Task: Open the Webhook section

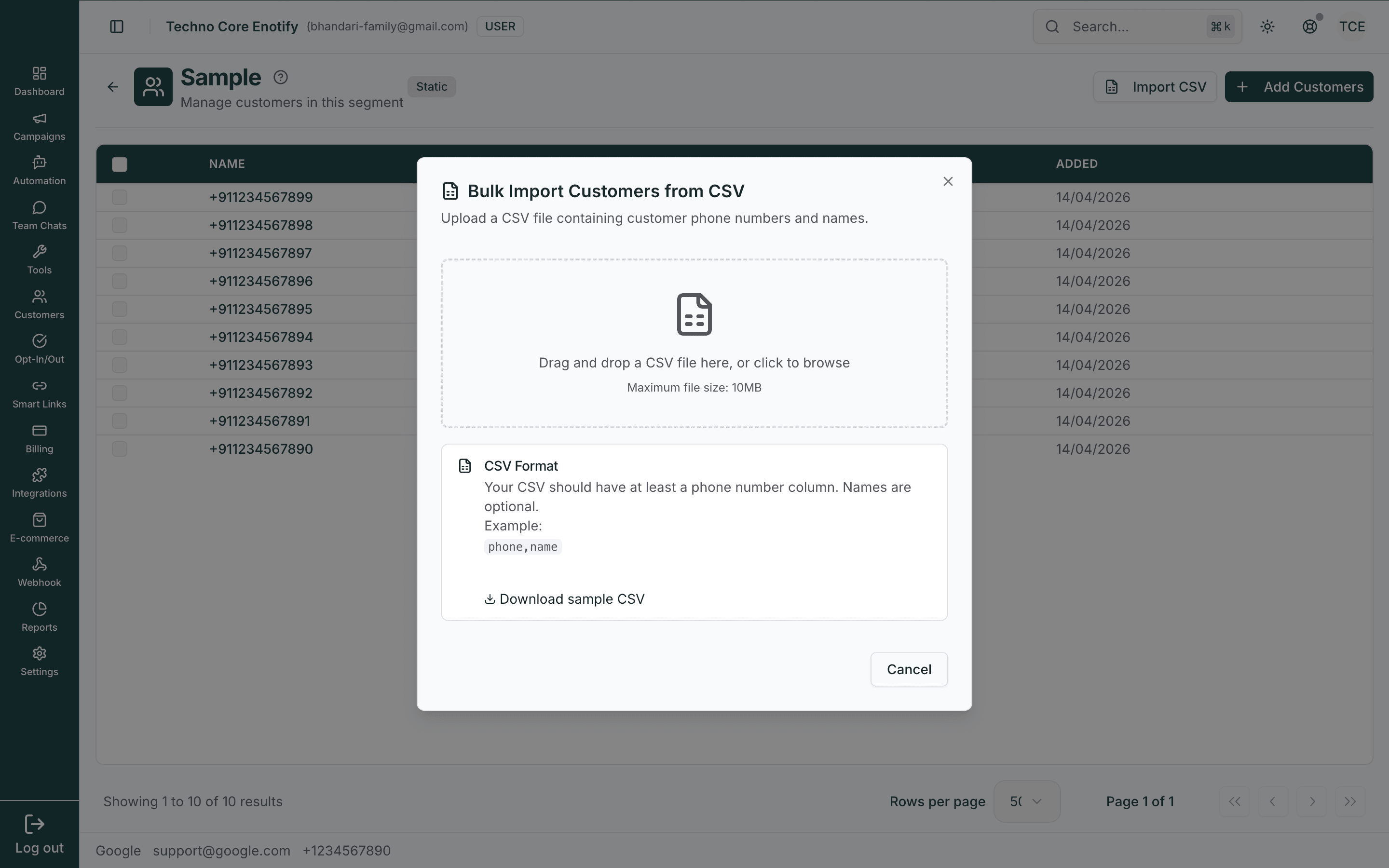Action: click(x=39, y=572)
